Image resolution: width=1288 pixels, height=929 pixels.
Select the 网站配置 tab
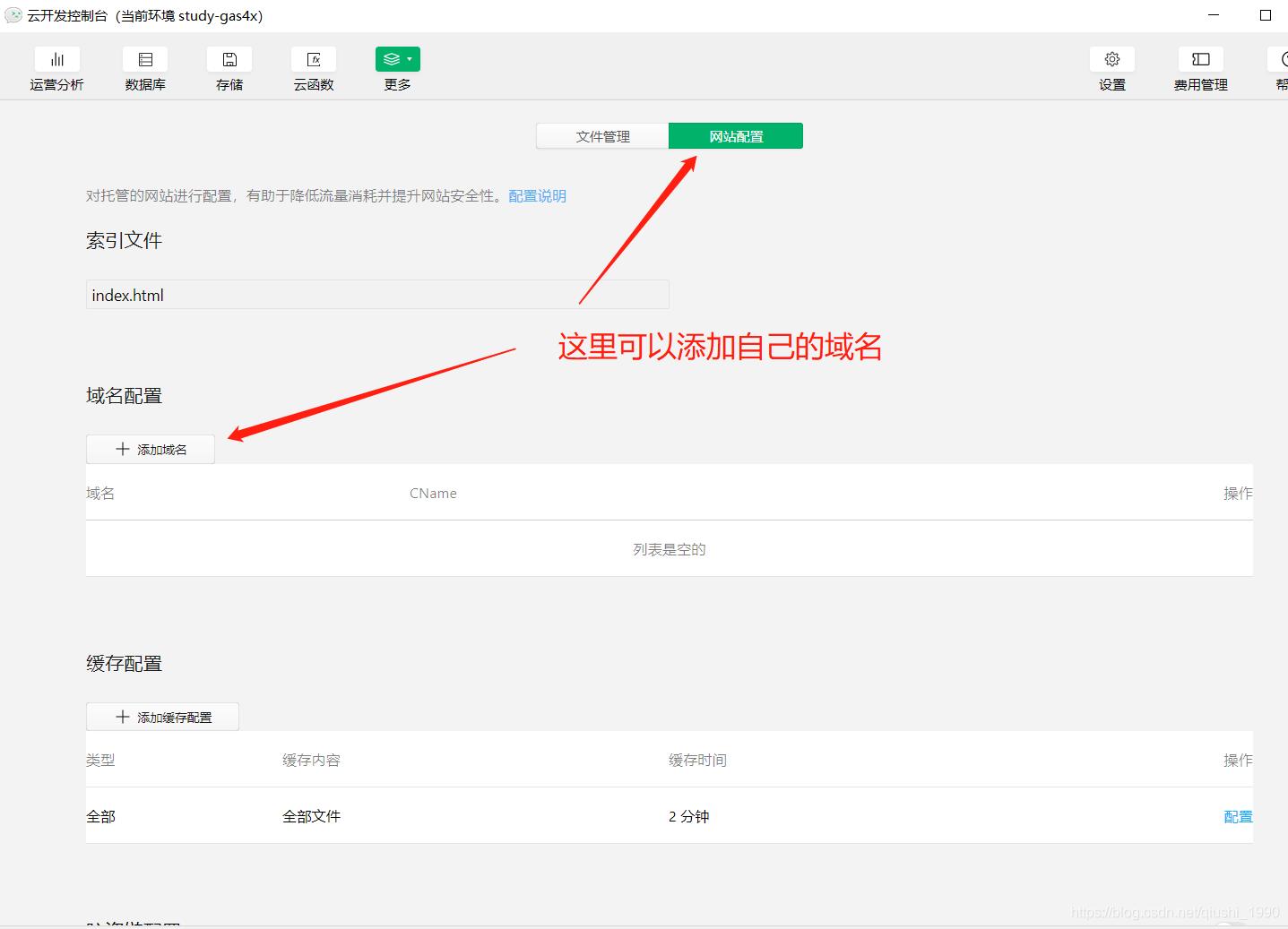point(736,136)
